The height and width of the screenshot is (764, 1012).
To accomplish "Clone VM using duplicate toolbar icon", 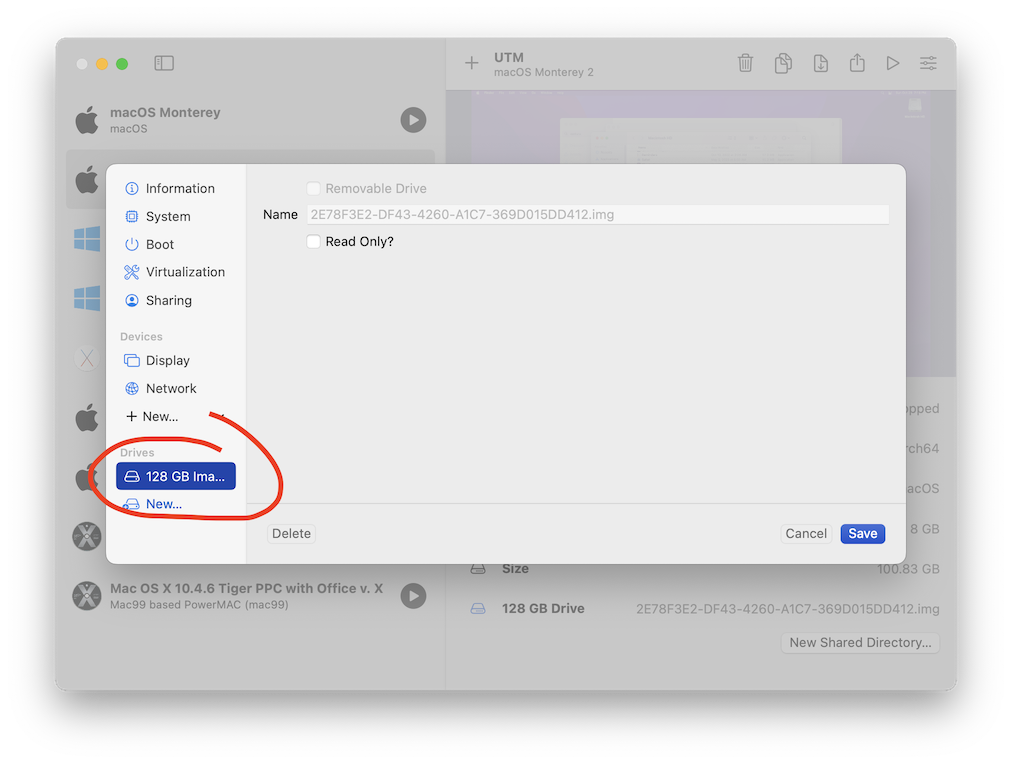I will (783, 63).
